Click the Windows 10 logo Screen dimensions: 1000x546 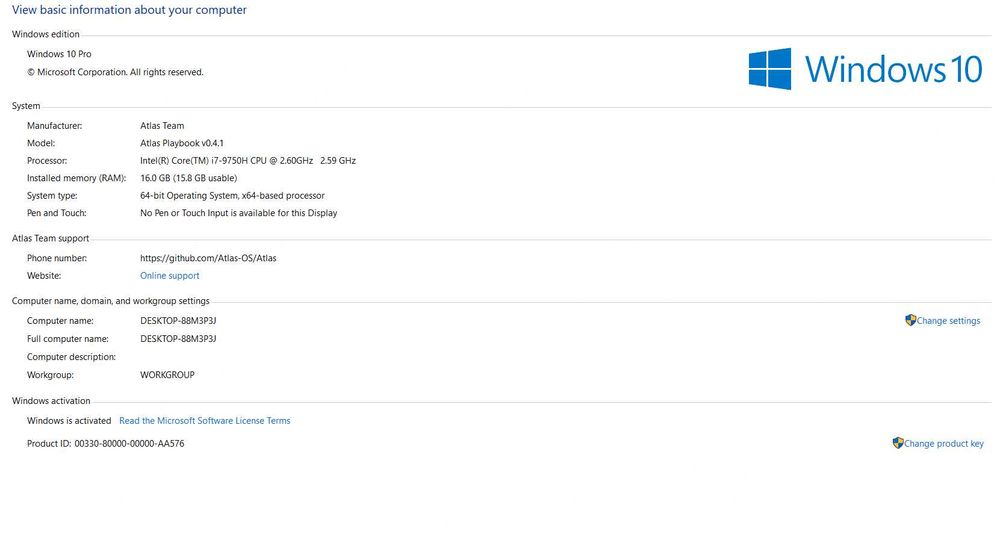[865, 69]
